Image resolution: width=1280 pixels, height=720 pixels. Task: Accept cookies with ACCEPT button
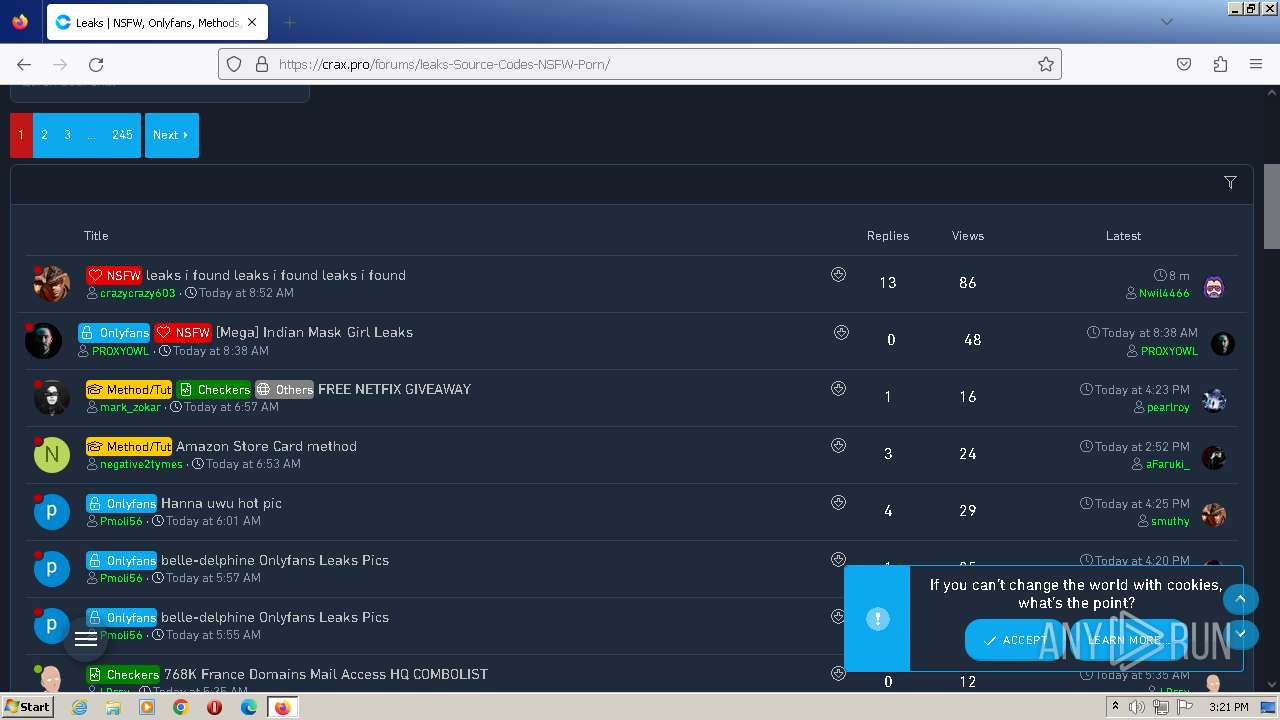click(x=1014, y=640)
